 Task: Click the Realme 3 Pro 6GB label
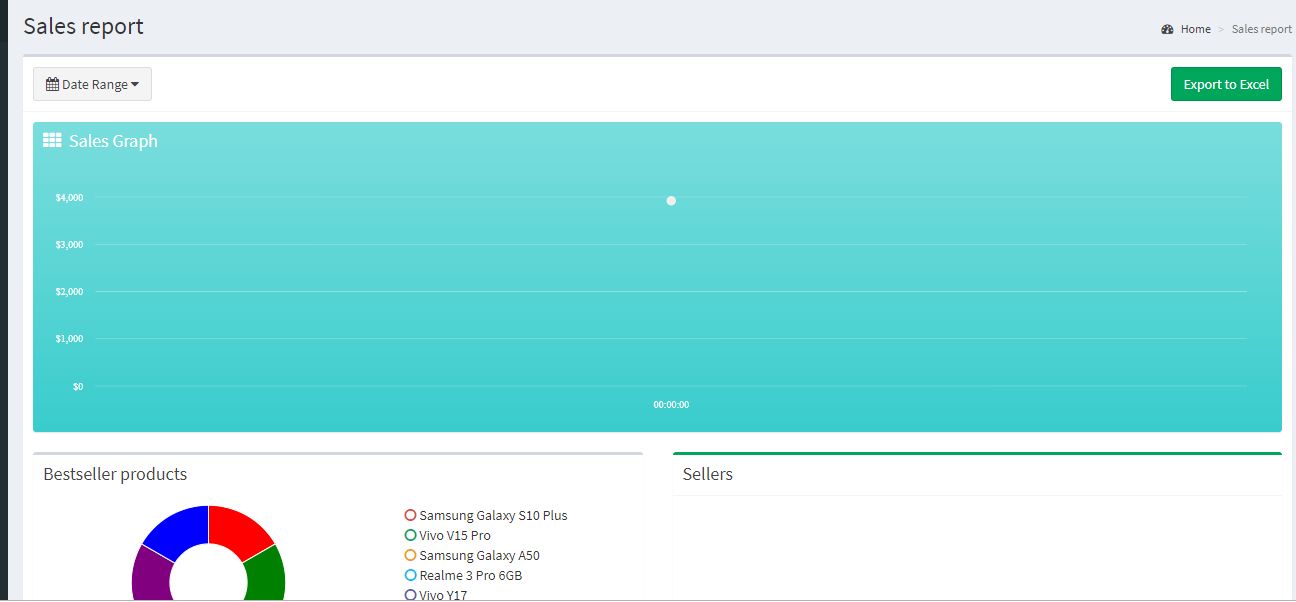[x=471, y=575]
